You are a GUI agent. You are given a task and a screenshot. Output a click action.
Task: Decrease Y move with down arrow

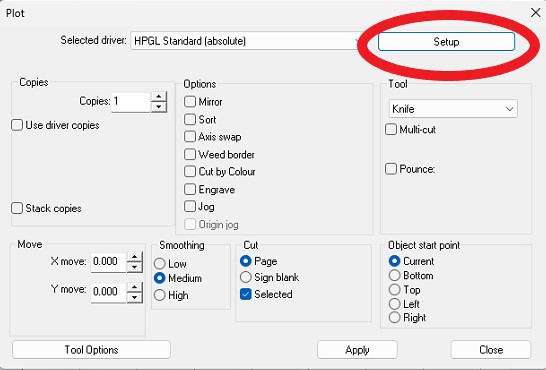134,297
